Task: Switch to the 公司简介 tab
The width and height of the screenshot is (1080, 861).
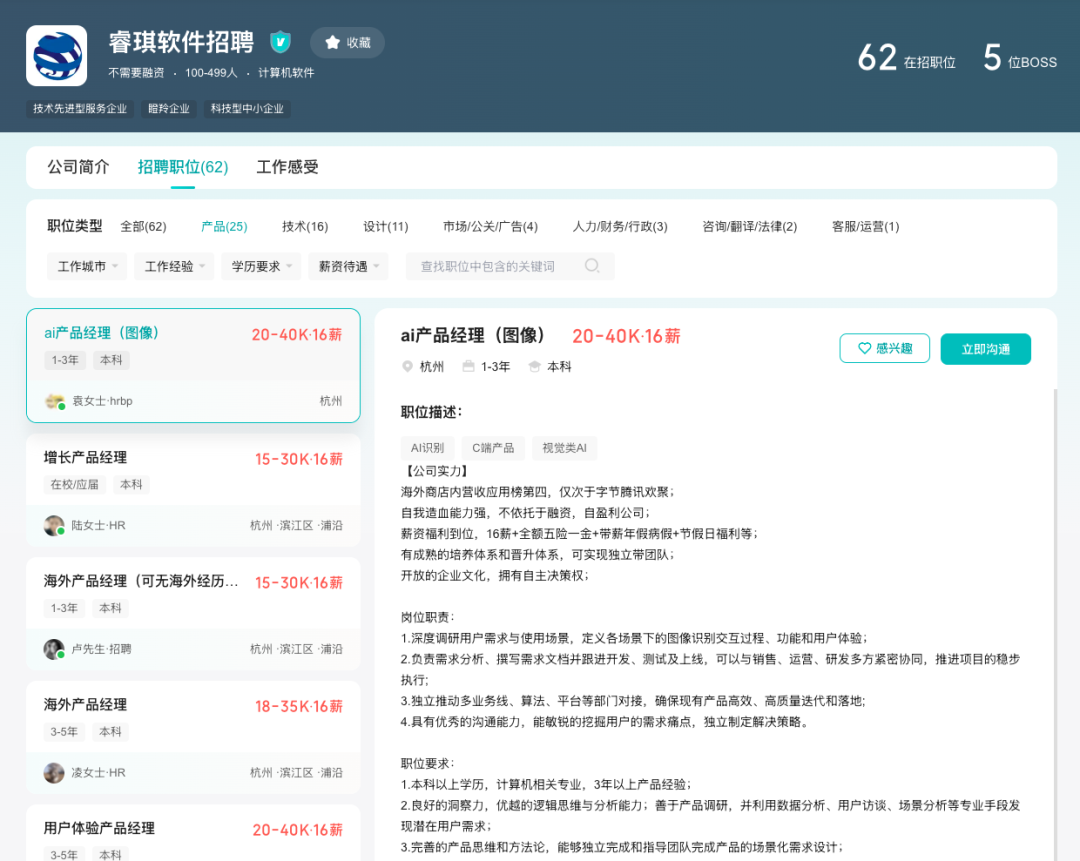Action: 78,167
